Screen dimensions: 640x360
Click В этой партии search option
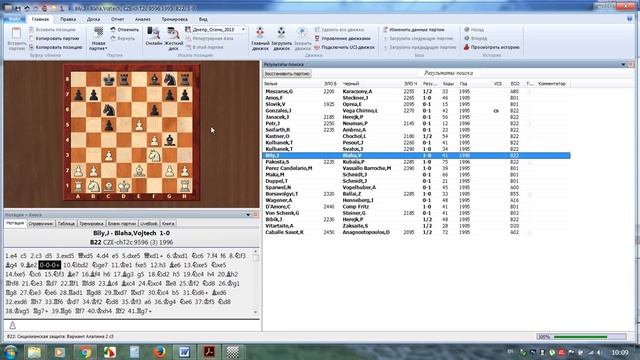click(x=204, y=47)
